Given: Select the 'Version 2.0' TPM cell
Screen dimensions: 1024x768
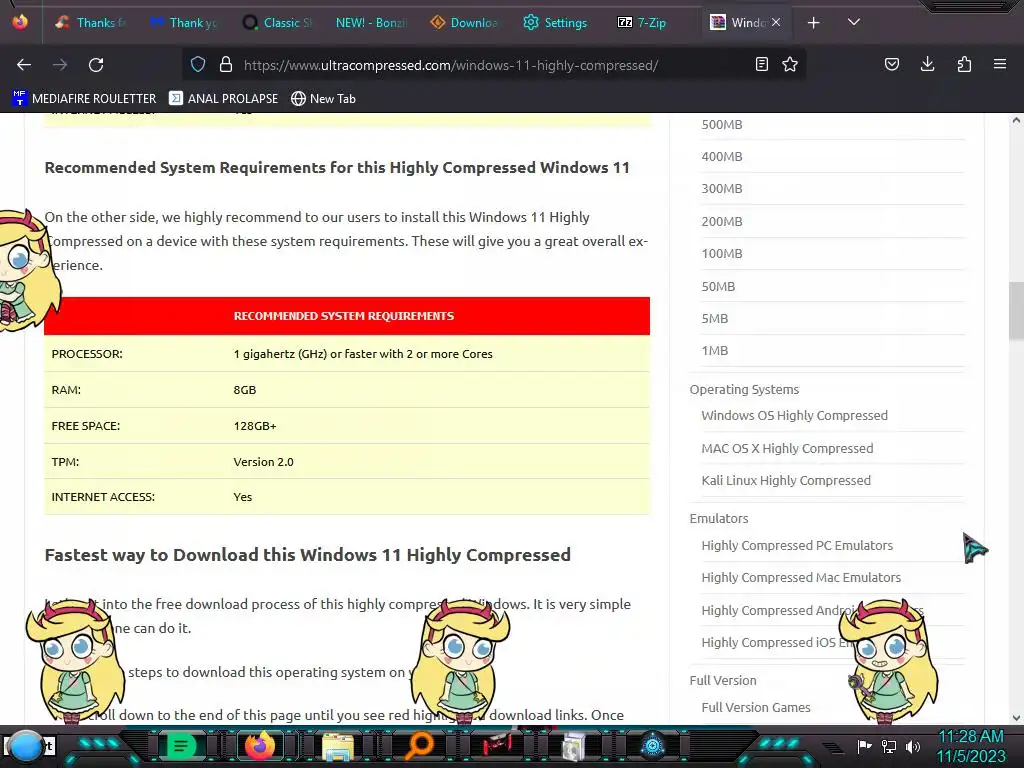Looking at the screenshot, I should pyautogui.click(x=263, y=462).
